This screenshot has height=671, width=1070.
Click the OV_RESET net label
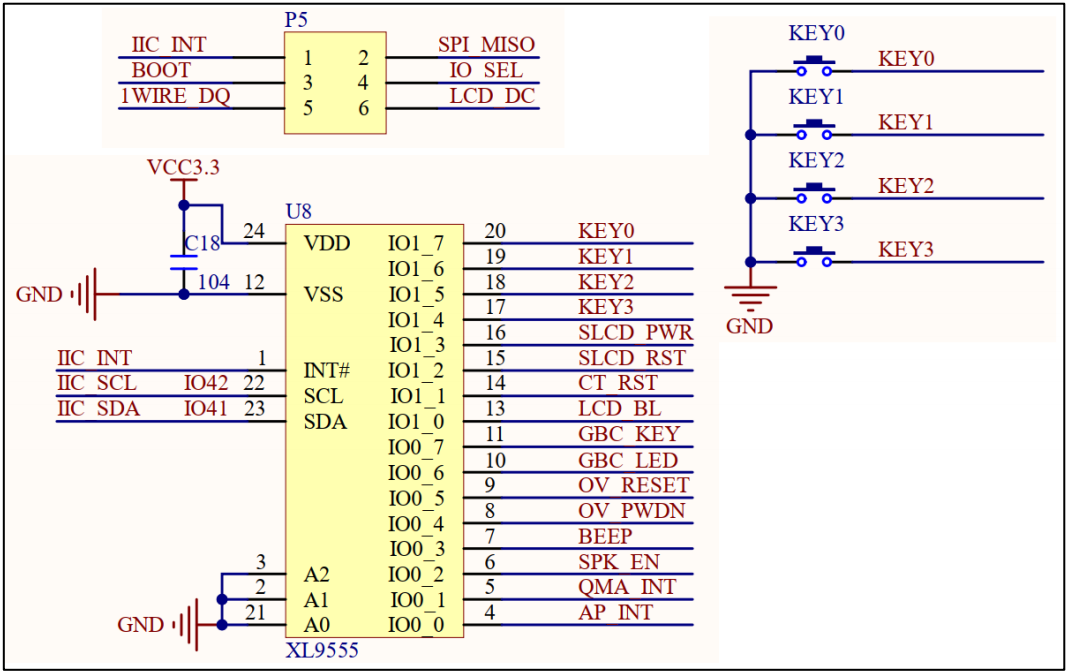[x=634, y=485]
